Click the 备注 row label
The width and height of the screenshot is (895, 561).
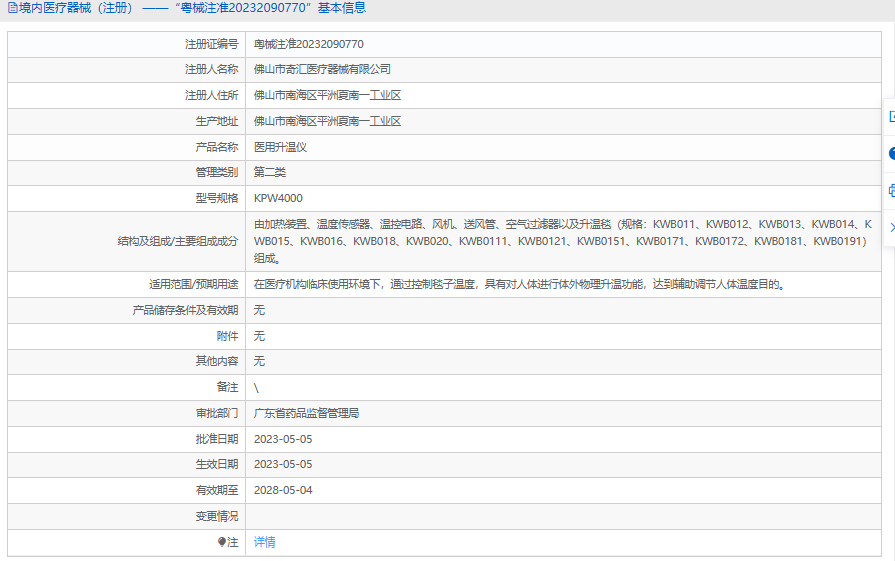click(x=227, y=388)
